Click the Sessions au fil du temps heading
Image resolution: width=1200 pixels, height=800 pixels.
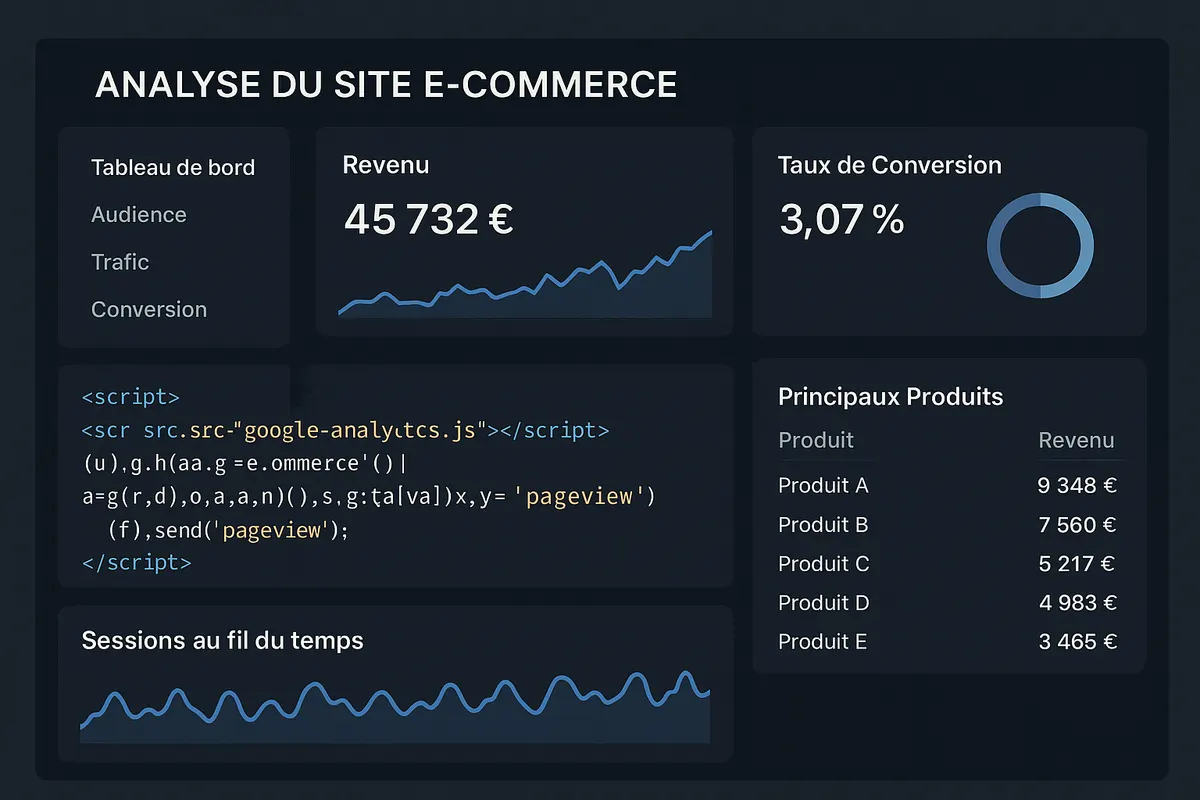click(222, 640)
